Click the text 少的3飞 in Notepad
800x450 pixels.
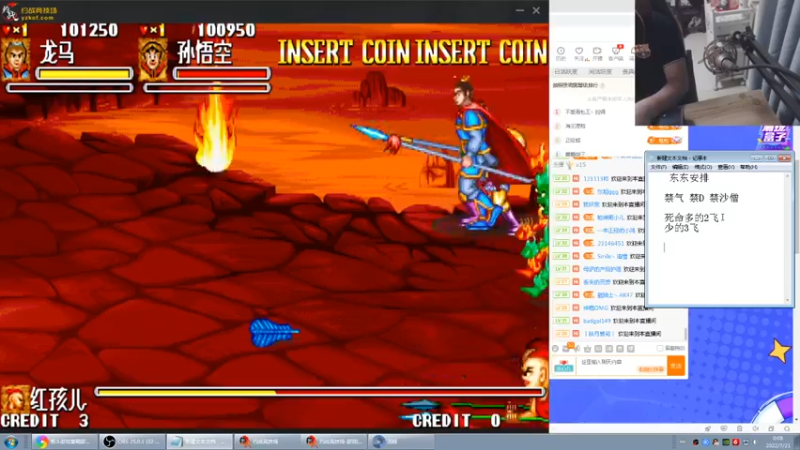coord(682,228)
